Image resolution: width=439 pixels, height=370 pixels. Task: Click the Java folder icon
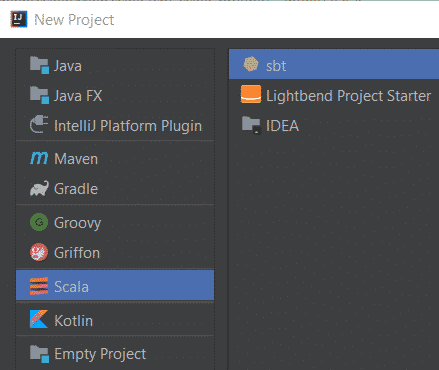click(x=39, y=65)
